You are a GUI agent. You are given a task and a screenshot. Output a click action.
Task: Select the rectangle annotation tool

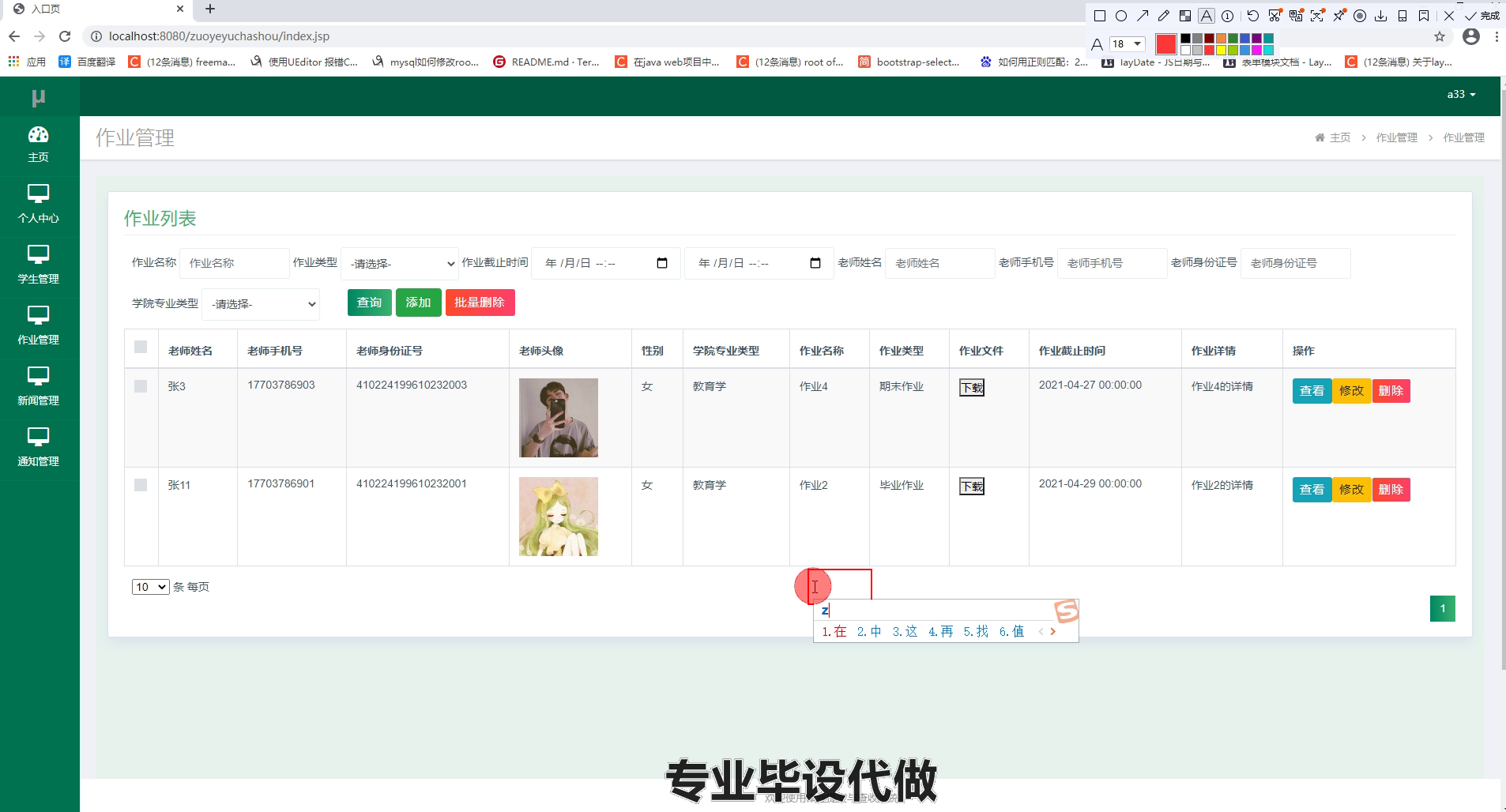1100,16
